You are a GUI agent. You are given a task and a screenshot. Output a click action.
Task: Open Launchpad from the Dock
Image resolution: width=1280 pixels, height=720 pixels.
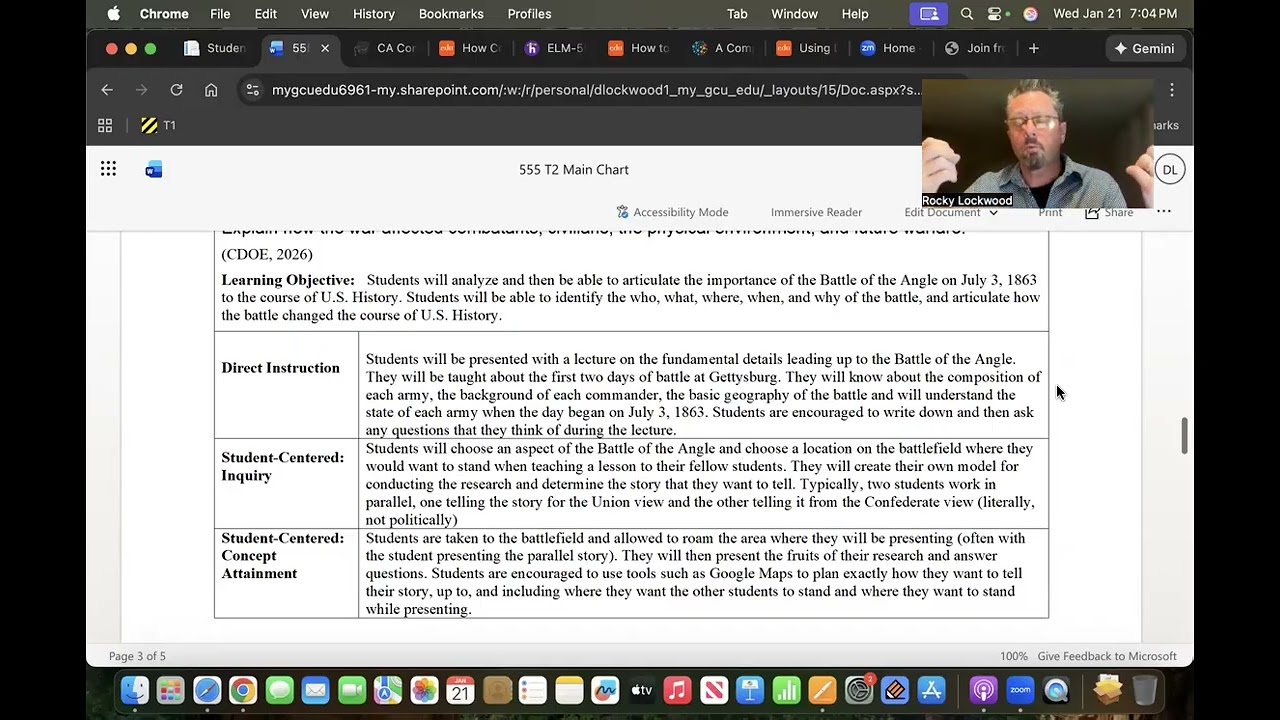170,690
